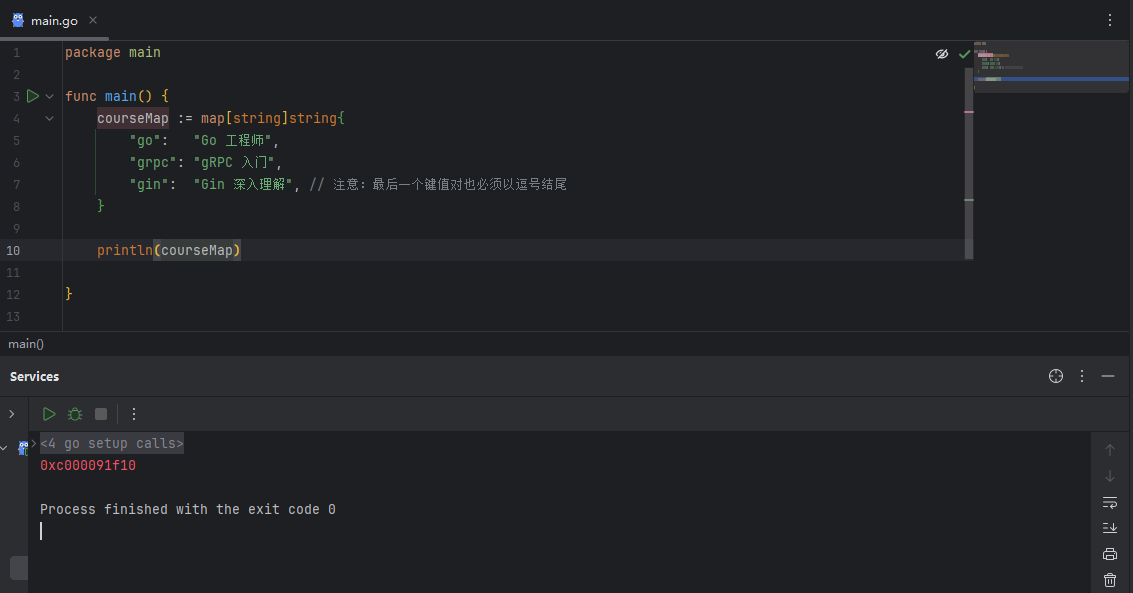Collapse the main function fold arrow
Viewport: 1133px width, 593px height.
(49, 96)
